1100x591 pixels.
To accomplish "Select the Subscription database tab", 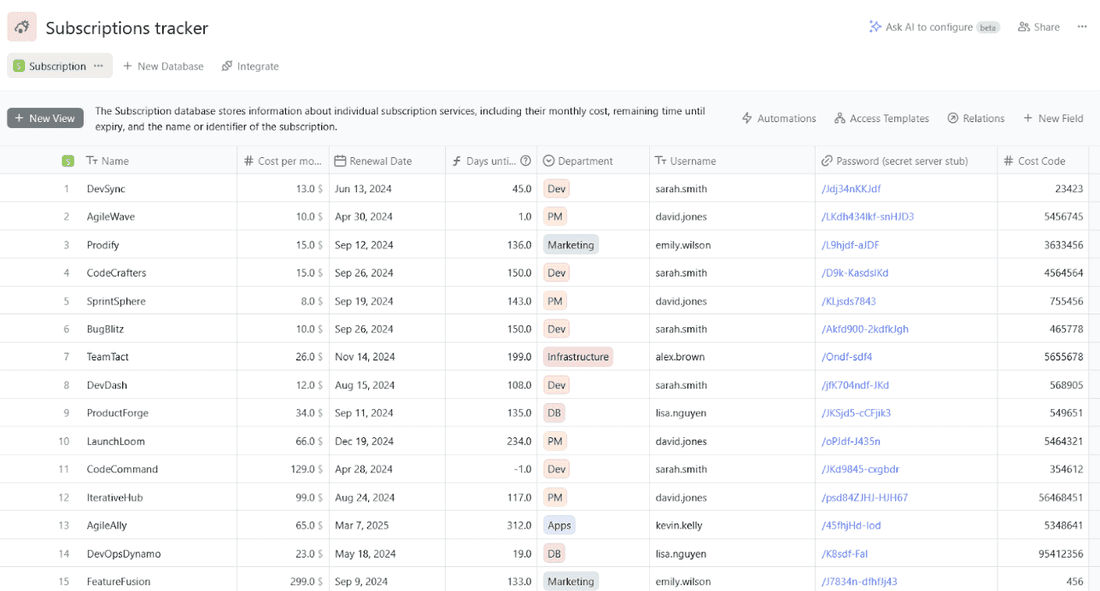I will pyautogui.click(x=56, y=66).
